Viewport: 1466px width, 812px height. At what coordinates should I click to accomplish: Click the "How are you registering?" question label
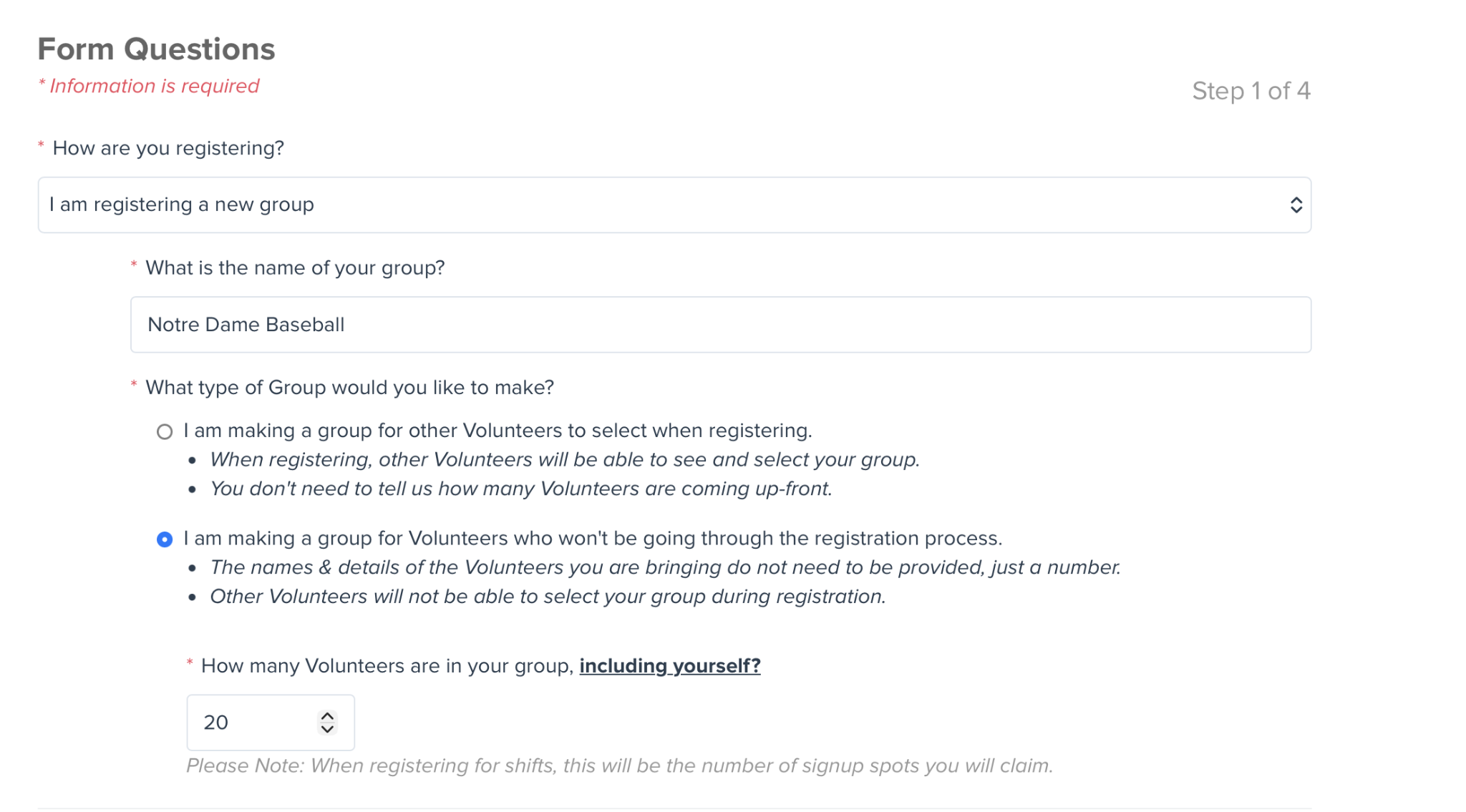(168, 148)
